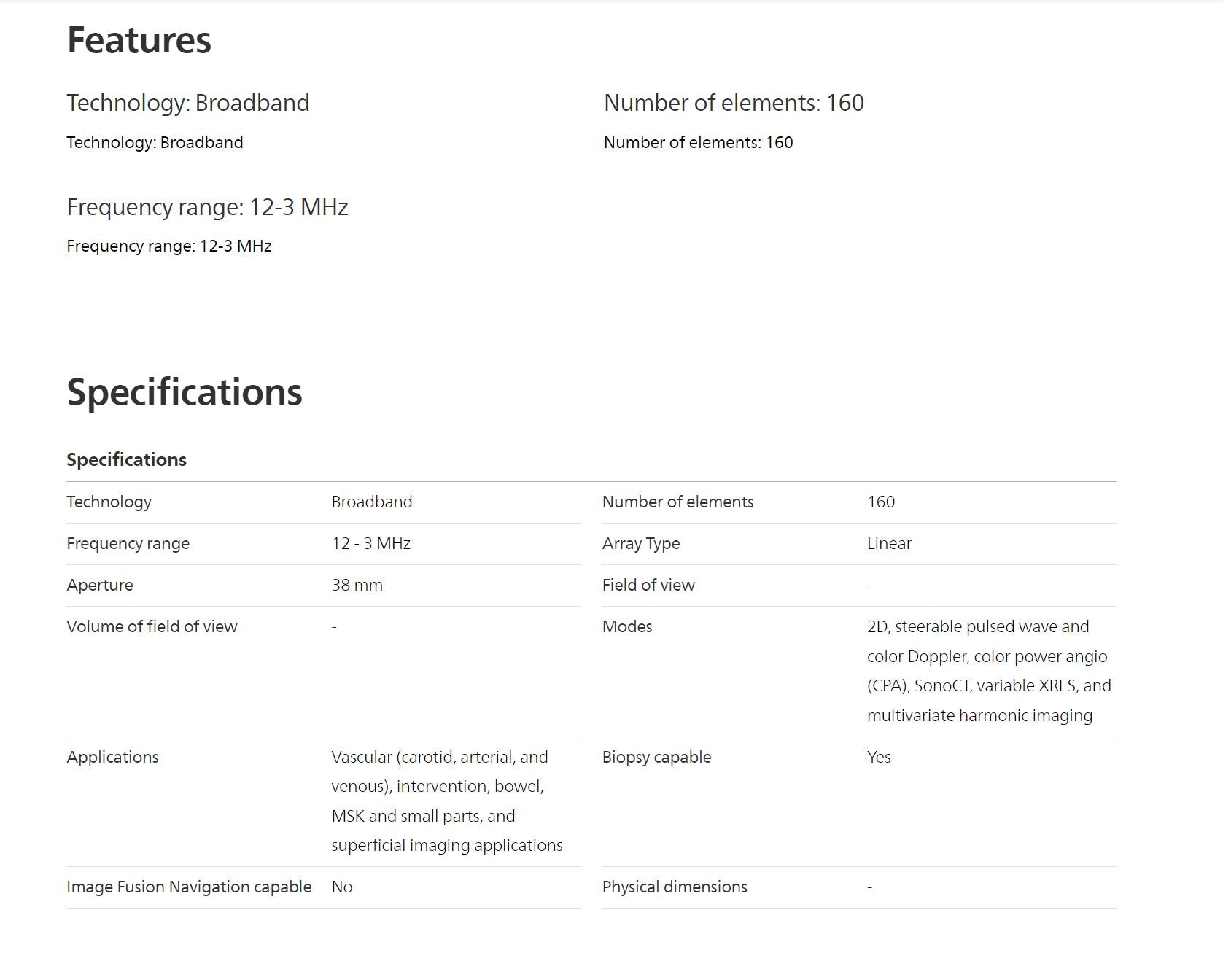Click the 'No' value for Image Fusion

(341, 887)
